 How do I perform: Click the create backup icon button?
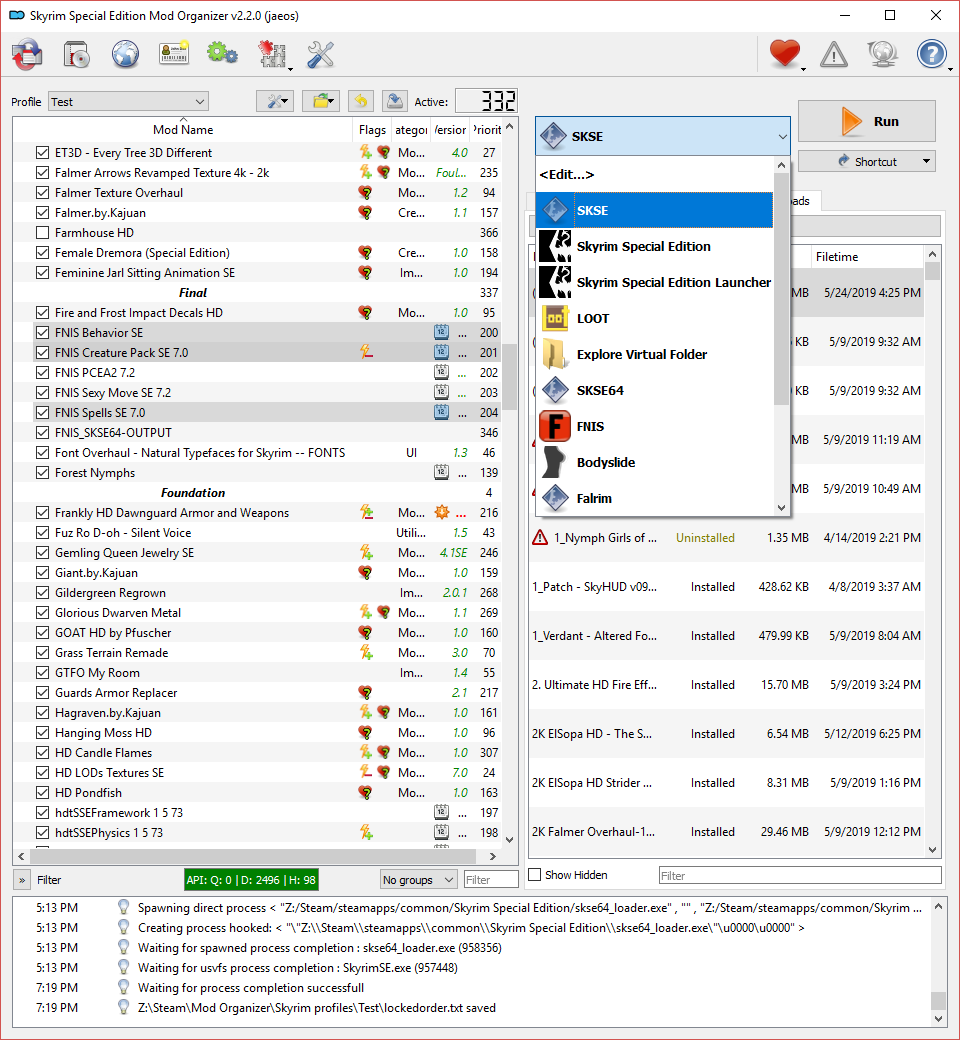pyautogui.click(x=395, y=101)
